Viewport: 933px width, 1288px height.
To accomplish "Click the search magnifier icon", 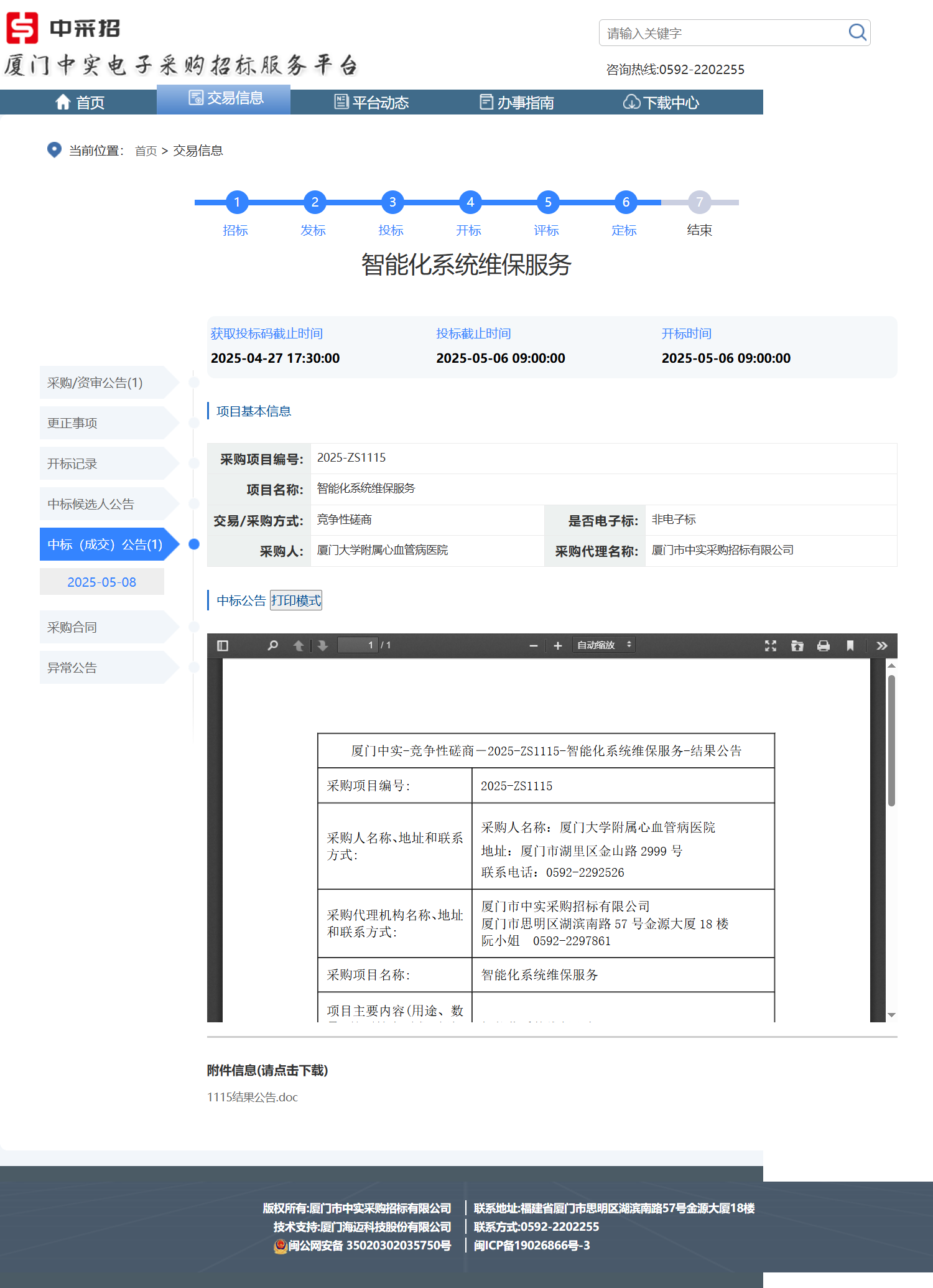I will pyautogui.click(x=857, y=32).
